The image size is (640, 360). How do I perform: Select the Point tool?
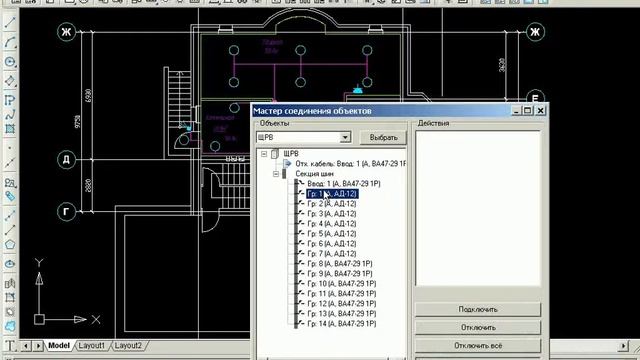coord(10,148)
